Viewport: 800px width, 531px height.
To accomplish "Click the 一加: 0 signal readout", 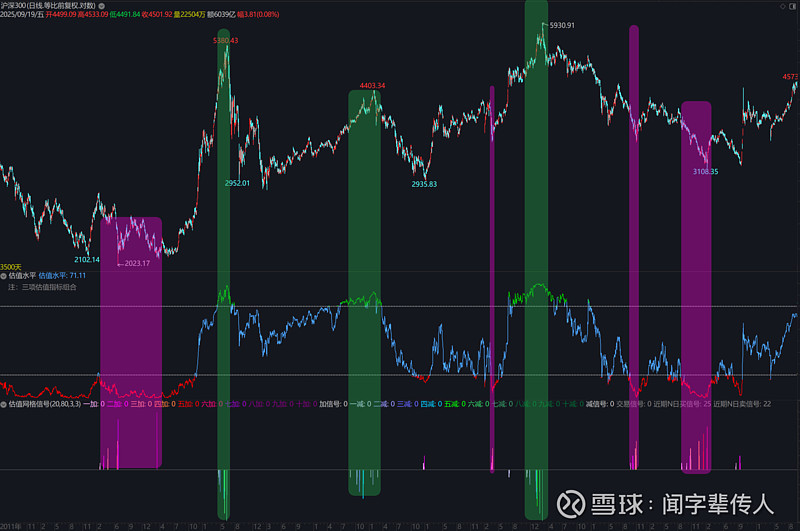I will 94,404.
